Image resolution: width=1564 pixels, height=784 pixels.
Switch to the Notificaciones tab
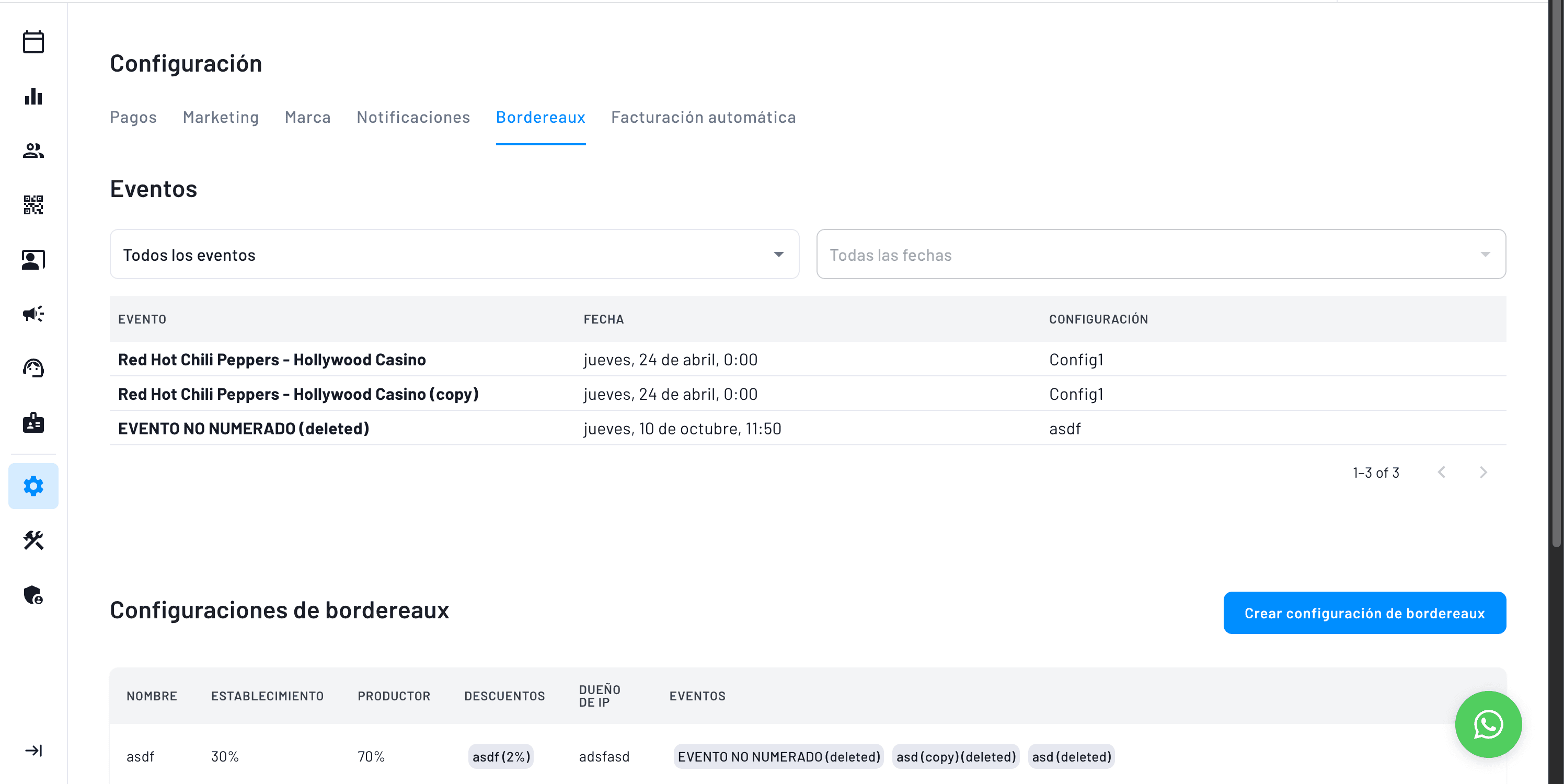[413, 117]
